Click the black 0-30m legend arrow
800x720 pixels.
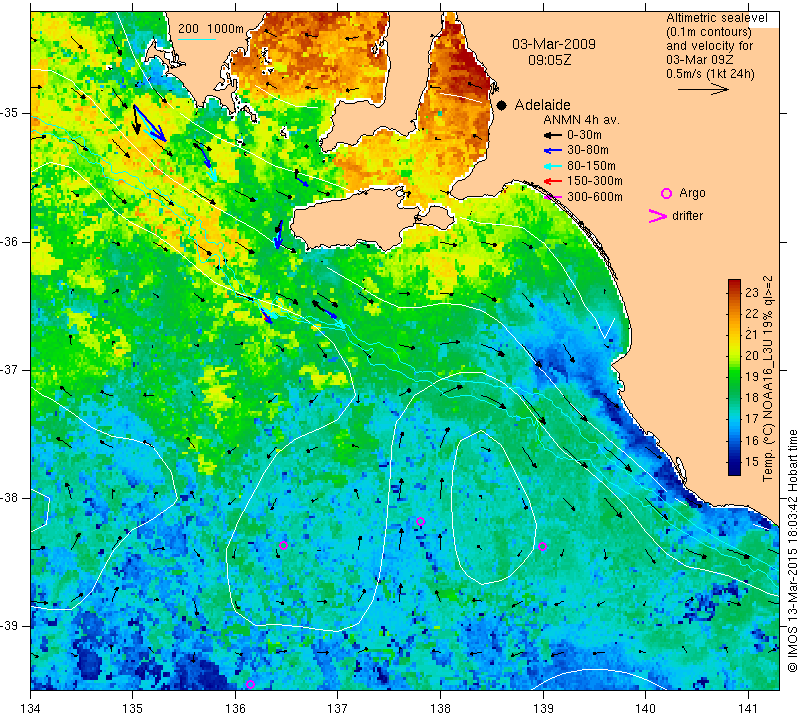click(553, 135)
